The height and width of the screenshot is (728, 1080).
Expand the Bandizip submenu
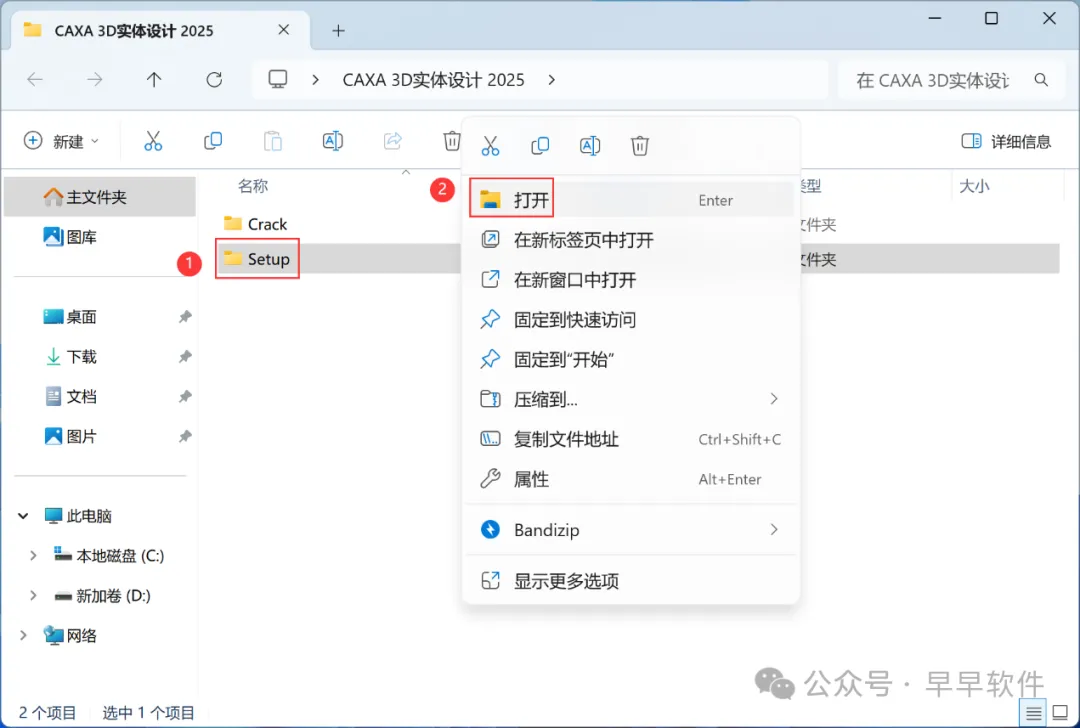click(774, 530)
